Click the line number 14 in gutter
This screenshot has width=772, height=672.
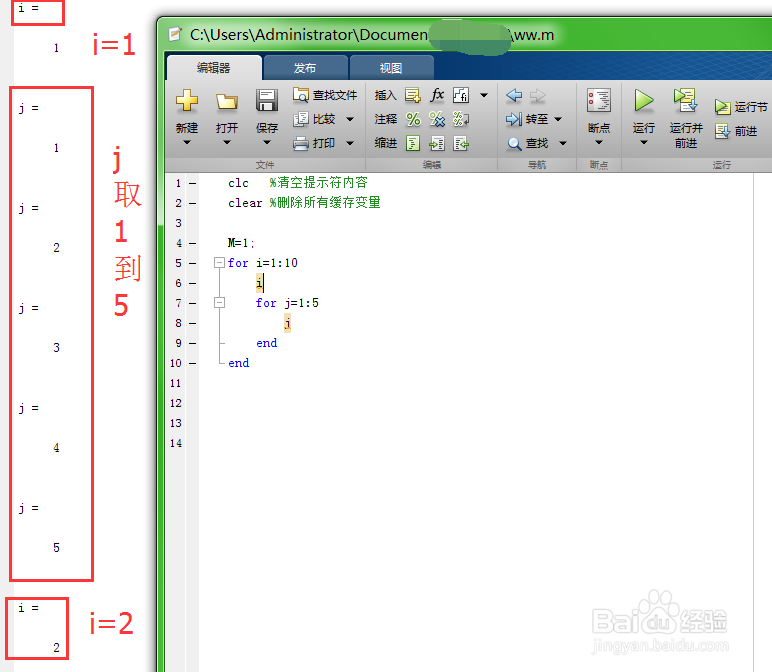[x=176, y=443]
